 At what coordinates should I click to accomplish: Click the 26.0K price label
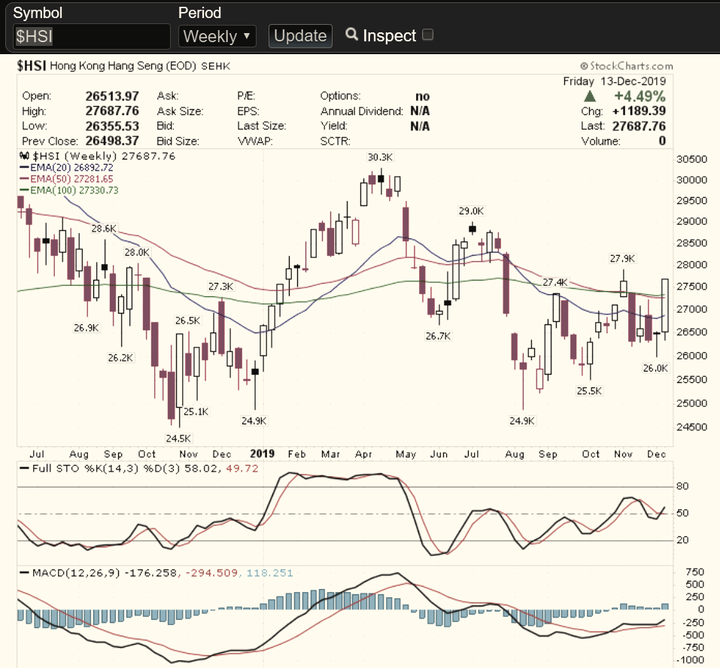pyautogui.click(x=655, y=368)
